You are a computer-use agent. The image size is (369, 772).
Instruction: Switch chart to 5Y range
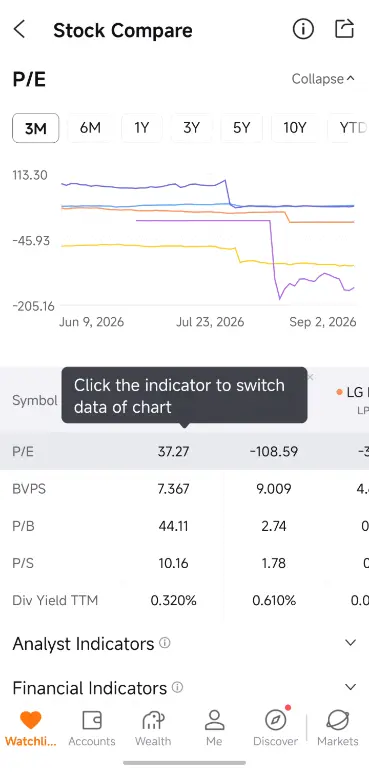pos(241,128)
